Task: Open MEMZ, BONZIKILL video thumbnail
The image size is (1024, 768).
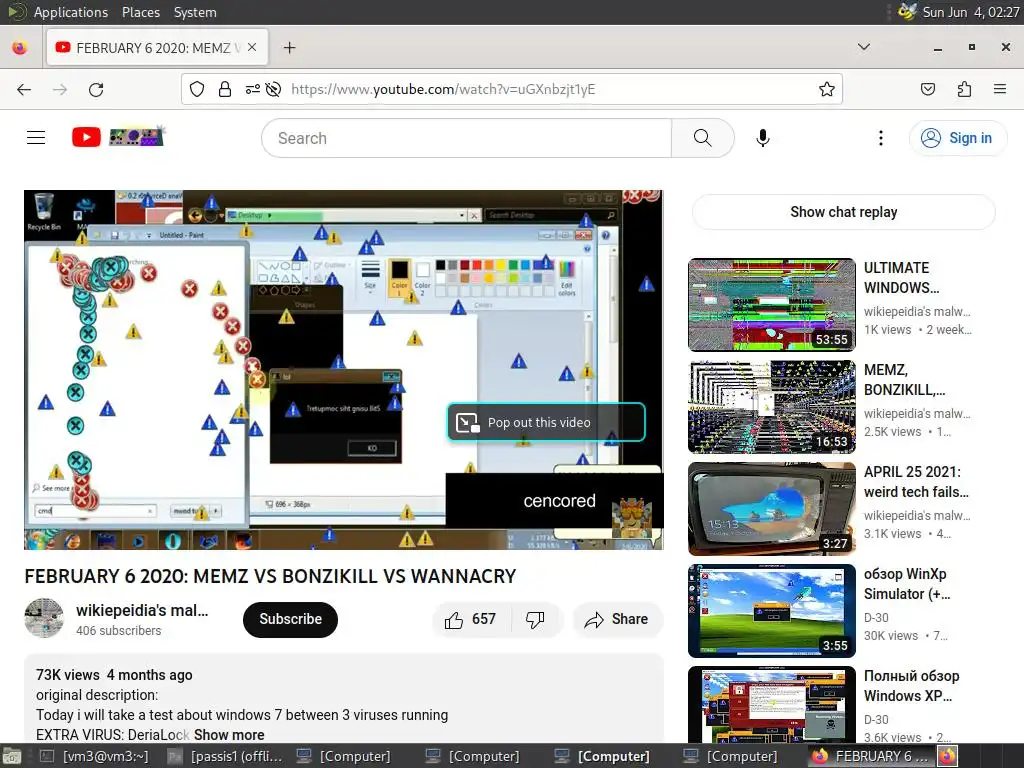Action: tap(771, 407)
